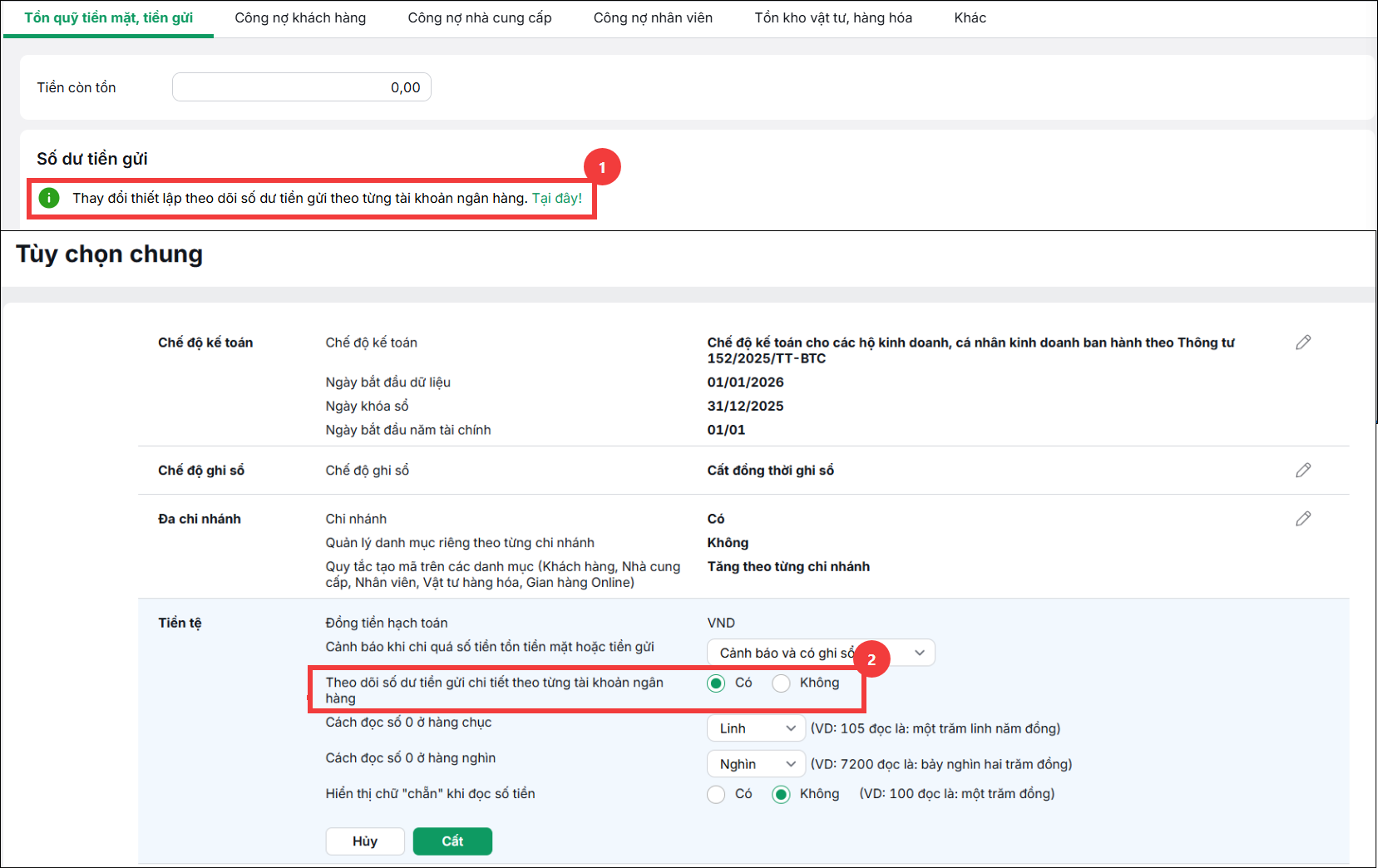Click the Tiền tệ section label
Viewport: 1382px width, 868px height.
click(180, 623)
